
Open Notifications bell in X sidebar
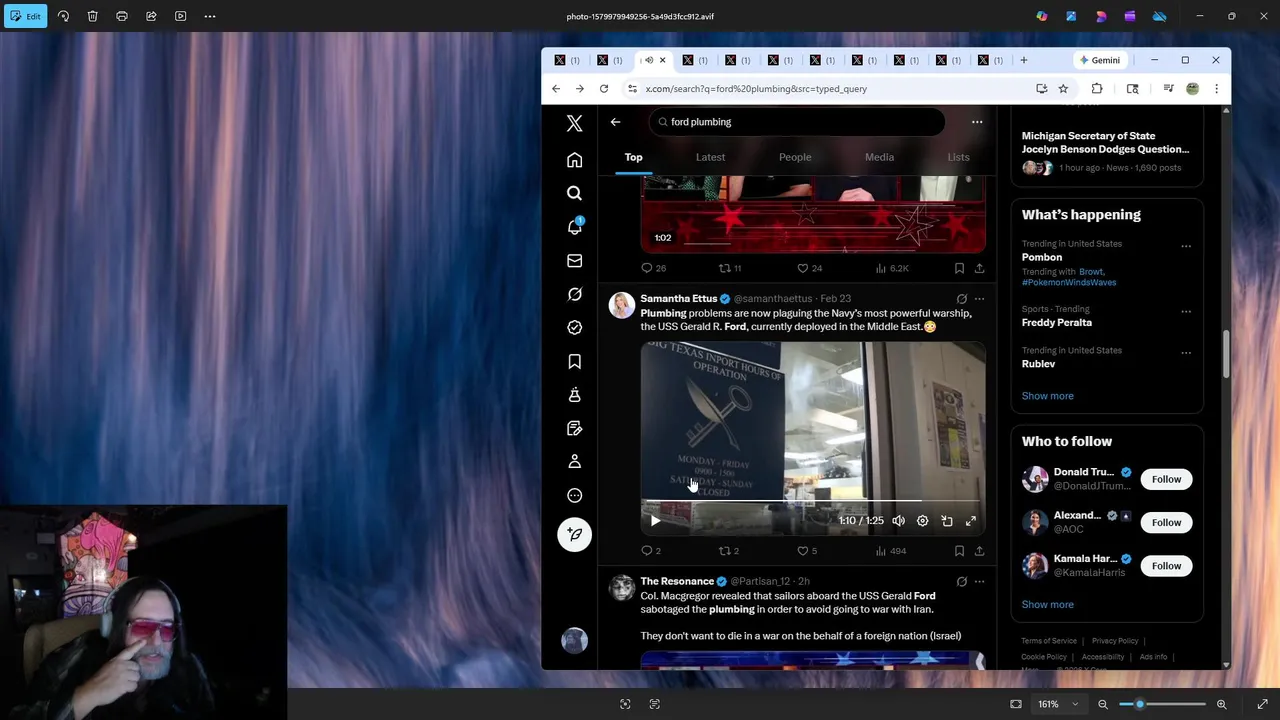click(574, 227)
